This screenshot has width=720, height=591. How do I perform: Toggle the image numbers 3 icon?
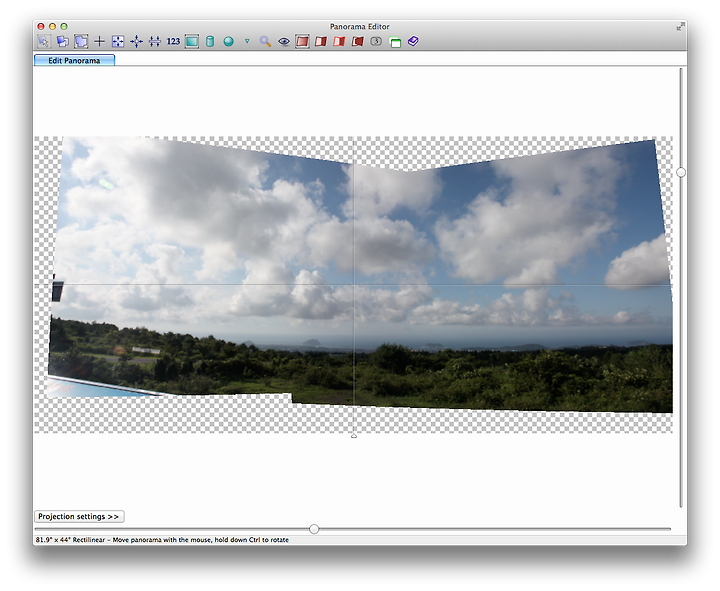click(376, 41)
